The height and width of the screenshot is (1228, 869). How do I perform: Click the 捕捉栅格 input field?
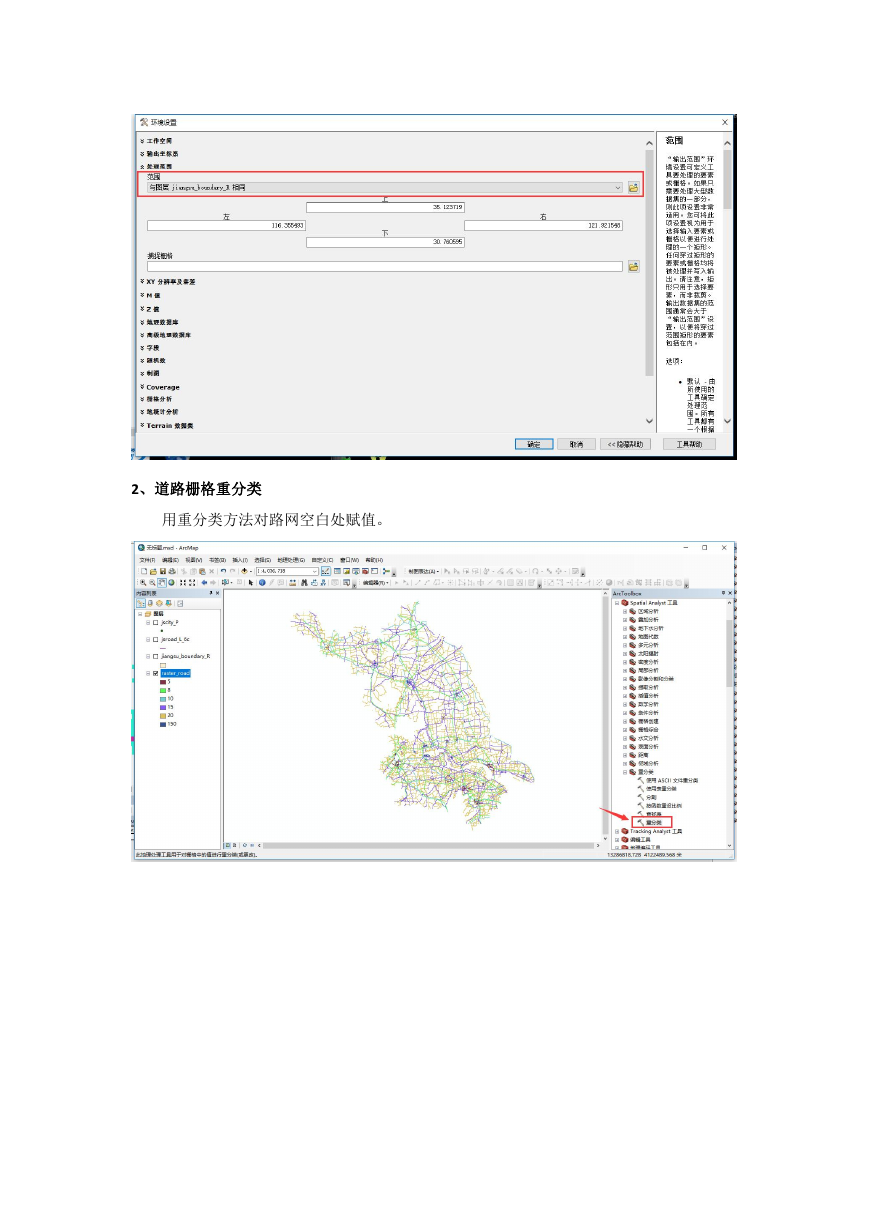(385, 267)
